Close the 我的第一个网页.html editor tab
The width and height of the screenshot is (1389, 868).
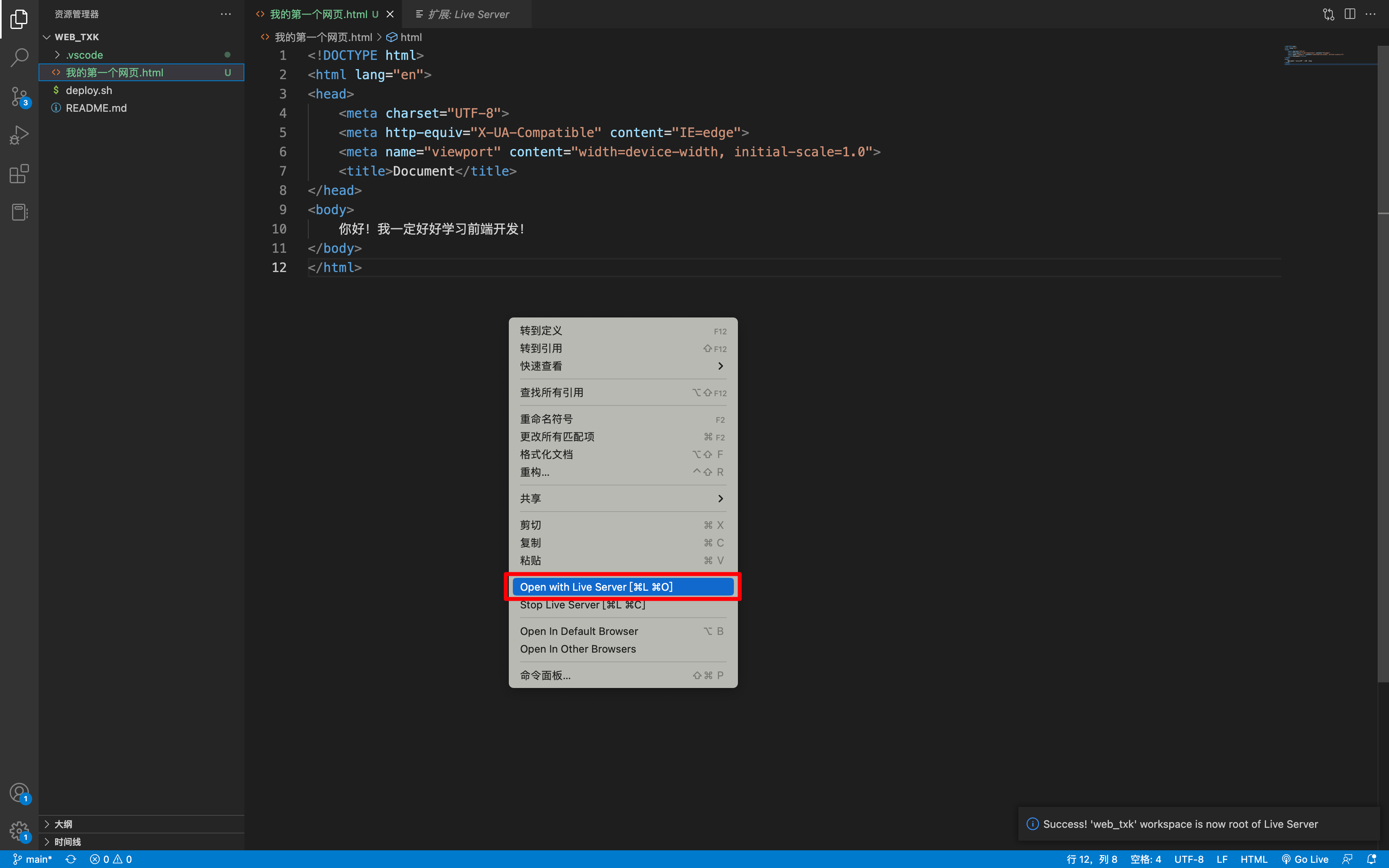click(390, 14)
